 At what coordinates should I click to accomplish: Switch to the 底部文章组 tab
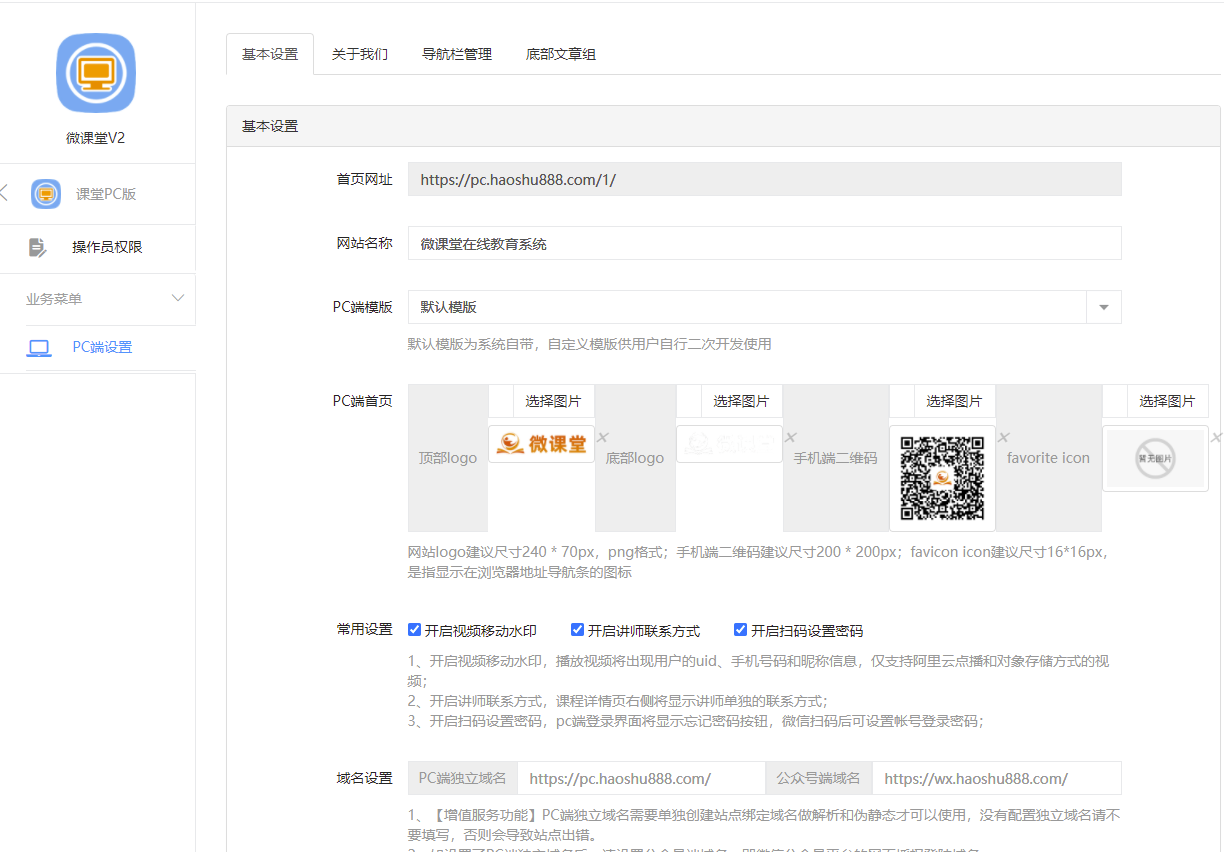(561, 54)
